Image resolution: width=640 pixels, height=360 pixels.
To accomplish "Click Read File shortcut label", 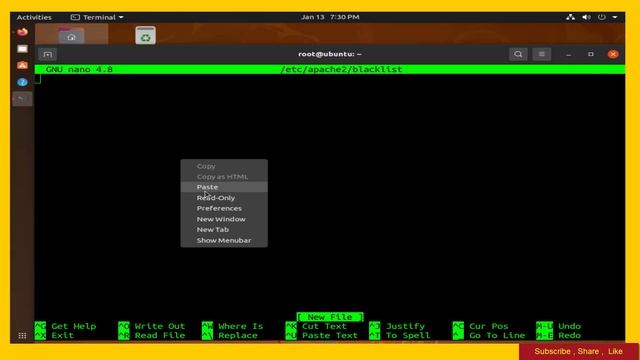I will [x=160, y=336].
